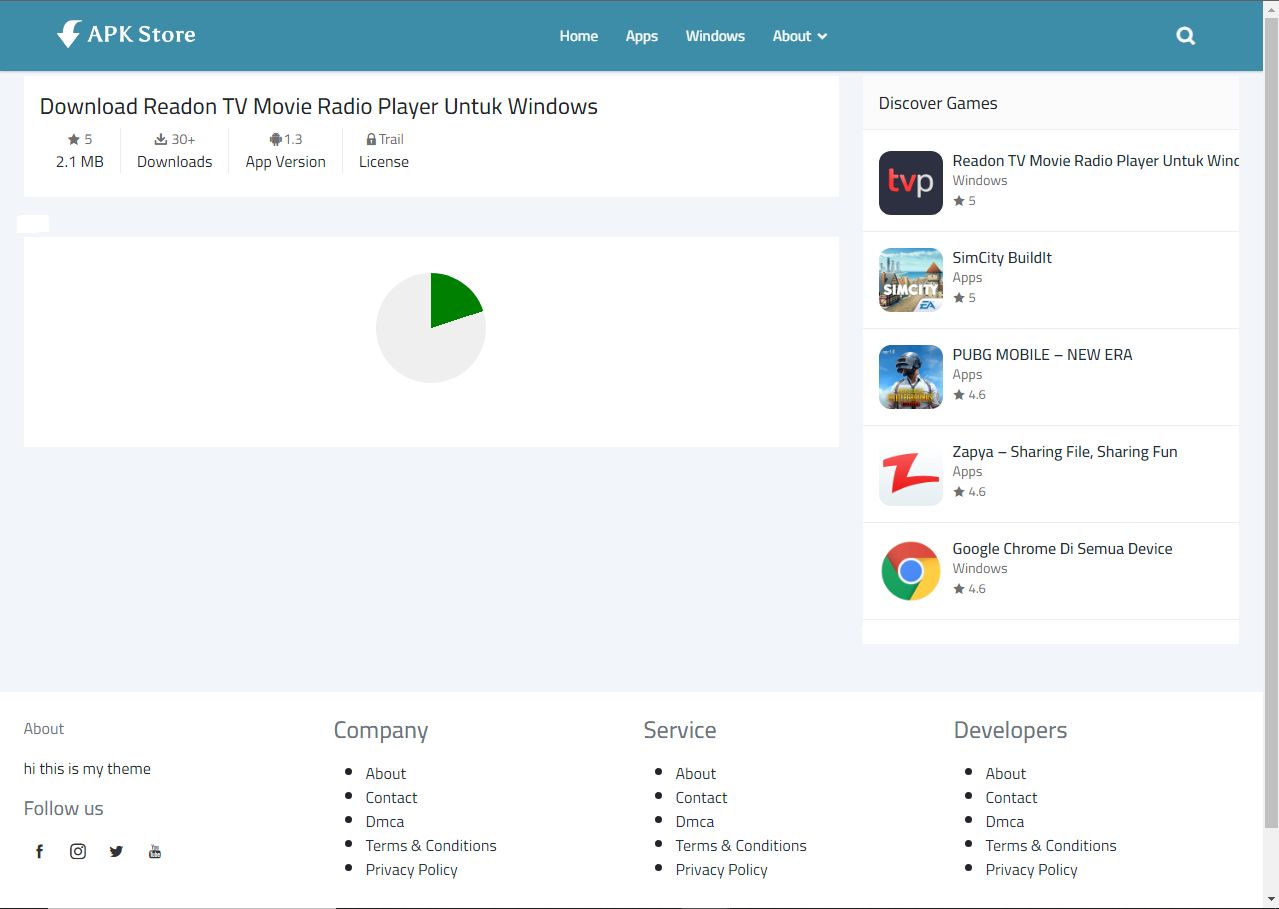1279x909 pixels.
Task: Click the page vertical scrollbar
Action: point(1271,420)
